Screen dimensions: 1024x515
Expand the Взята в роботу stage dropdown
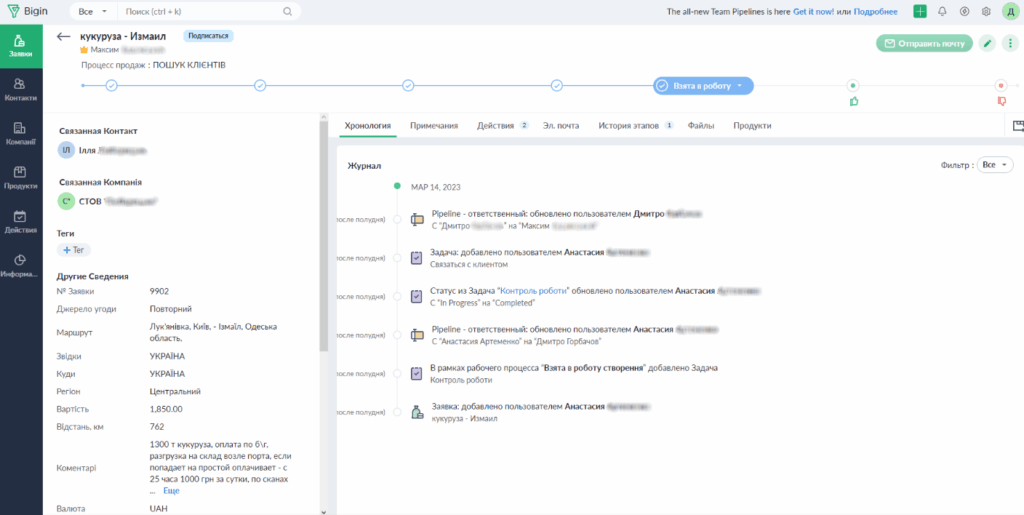coord(740,86)
